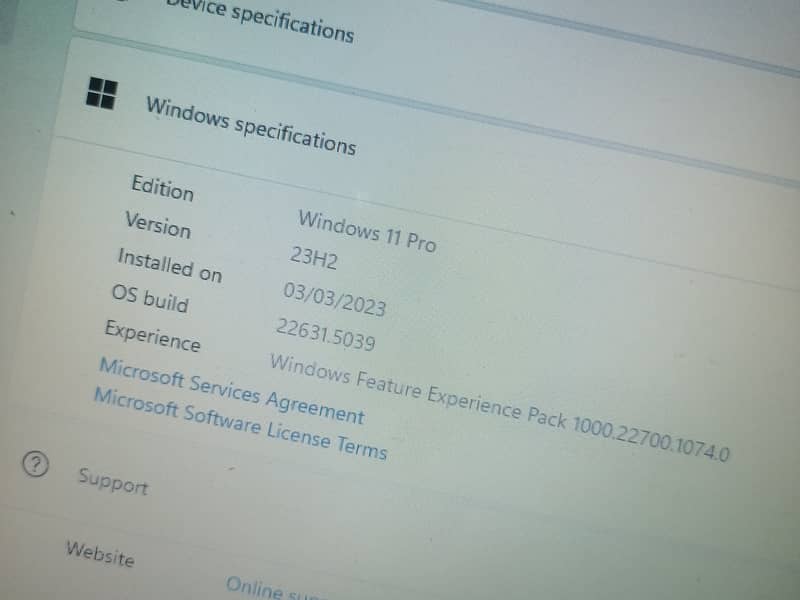This screenshot has width=800, height=600.
Task: Click the Windows logo icon beside Windows specifications
Action: (102, 93)
